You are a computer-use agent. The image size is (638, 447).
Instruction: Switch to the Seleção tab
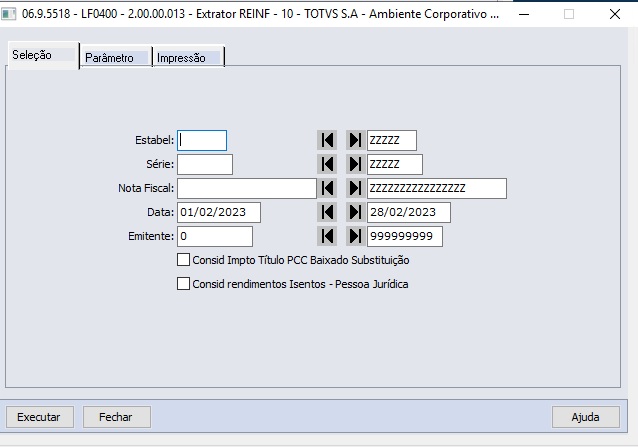43,55
